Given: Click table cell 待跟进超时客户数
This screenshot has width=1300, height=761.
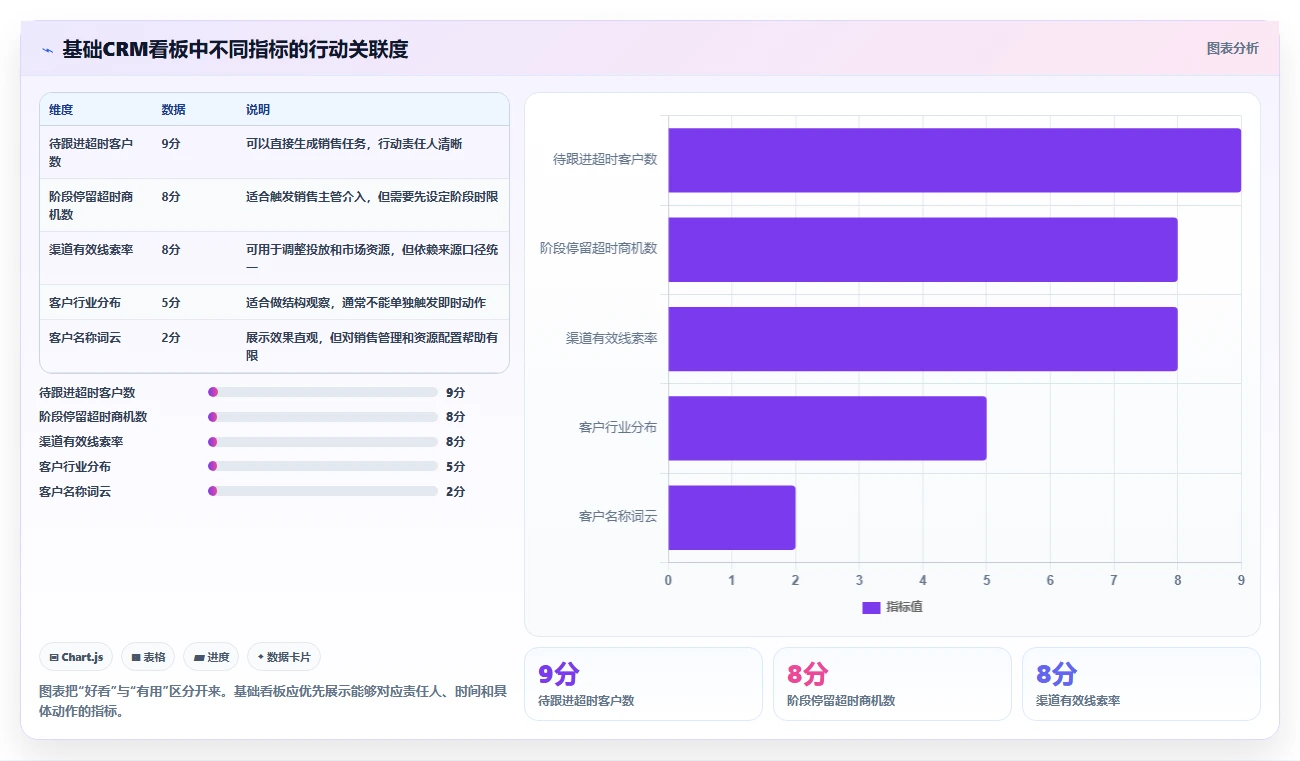Looking at the screenshot, I should (91, 153).
